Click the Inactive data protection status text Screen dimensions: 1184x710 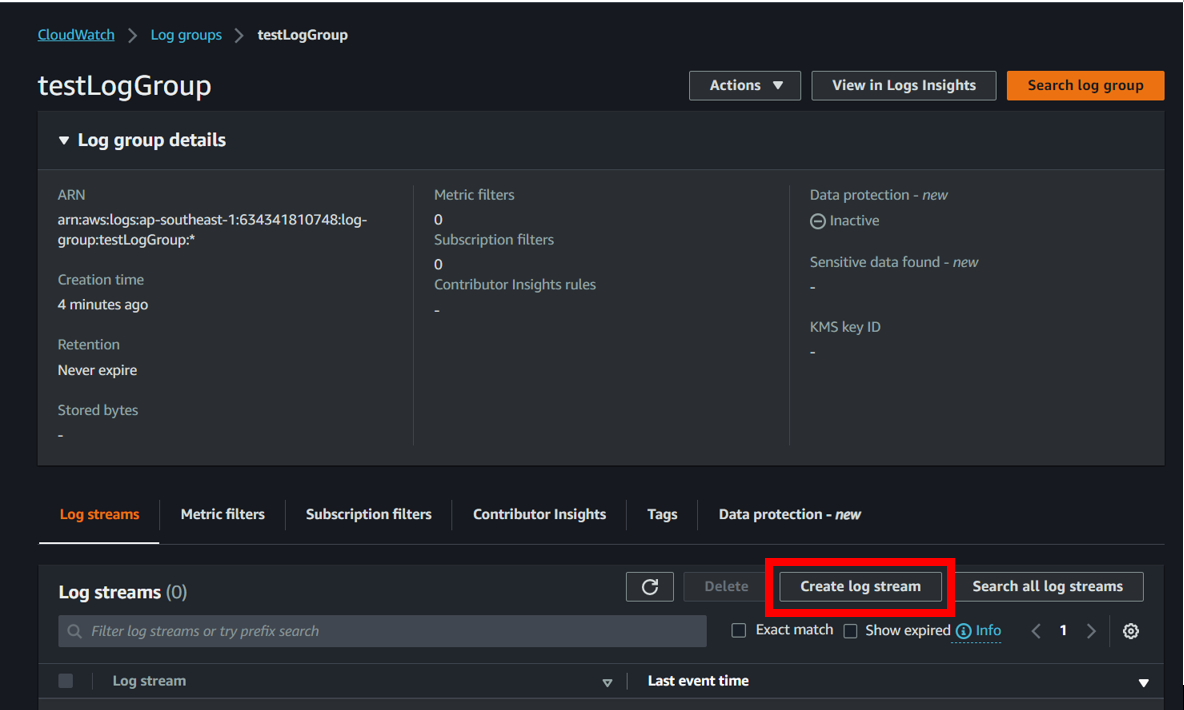[x=854, y=221]
